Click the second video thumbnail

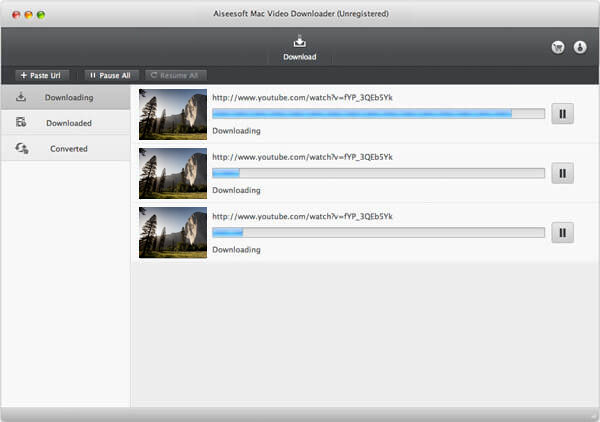pos(173,173)
